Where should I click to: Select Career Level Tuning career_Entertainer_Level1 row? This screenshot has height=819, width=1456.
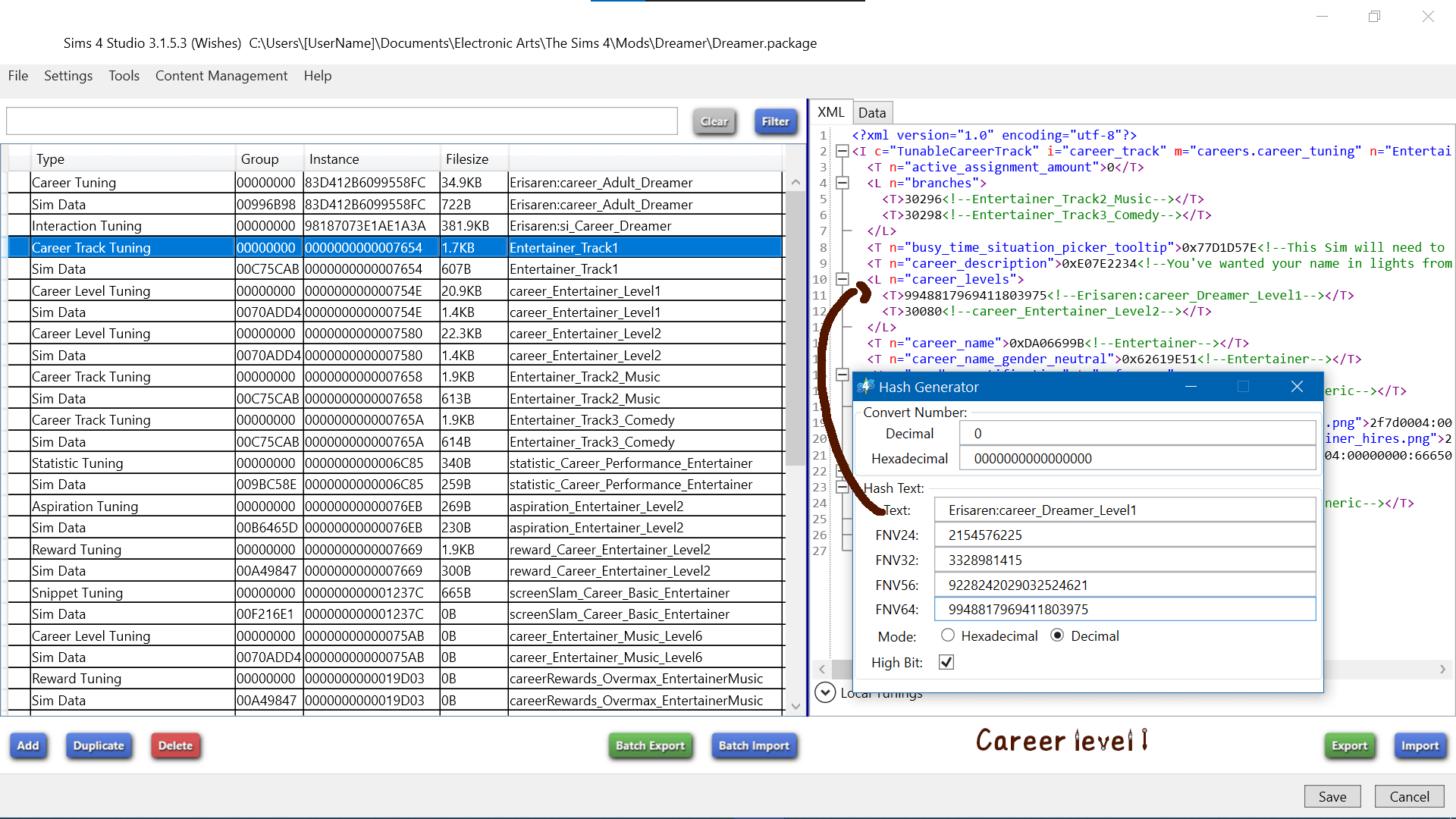(x=395, y=290)
